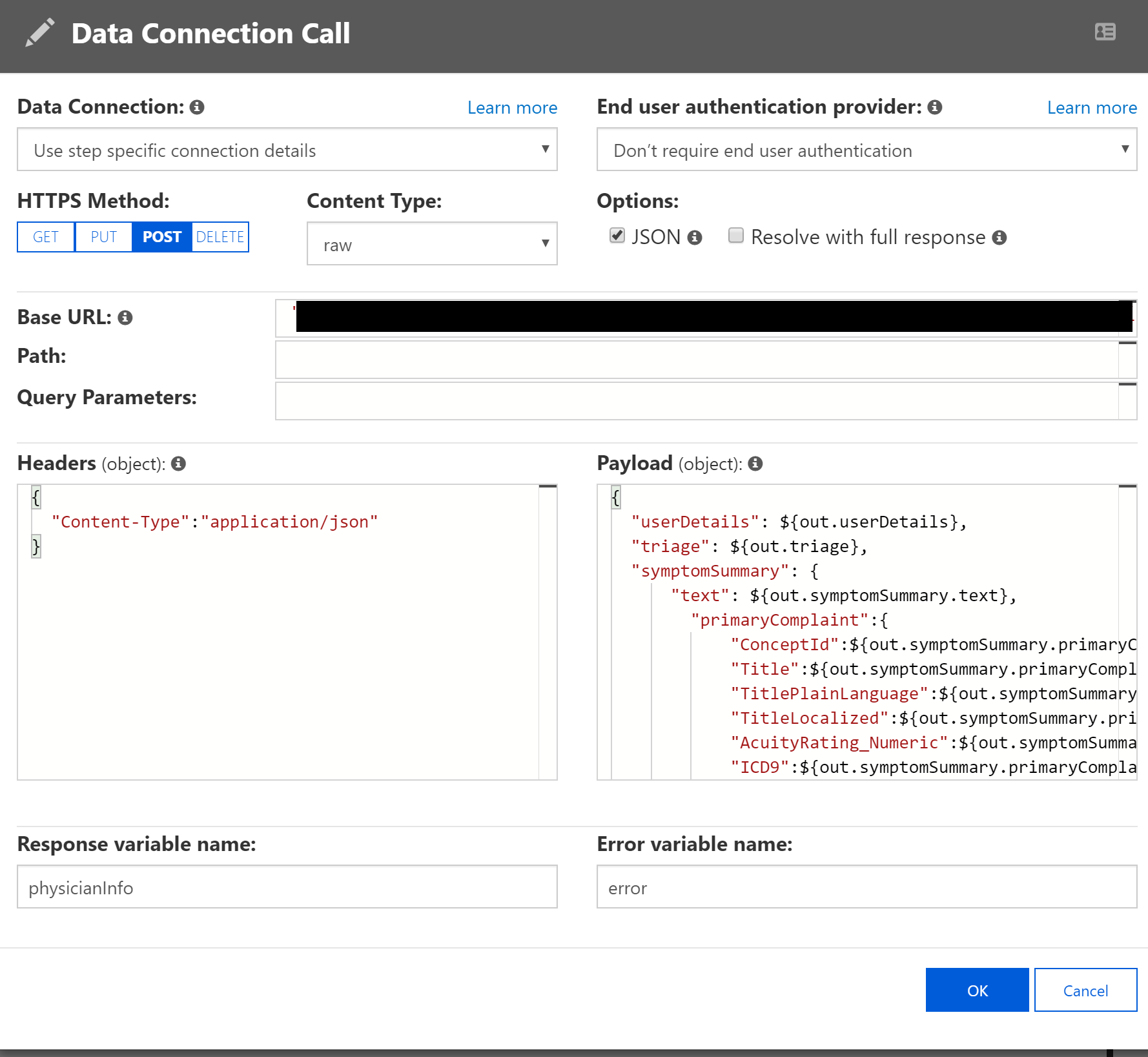This screenshot has width=1148, height=1057.
Task: Select the POST method
Action: (161, 237)
